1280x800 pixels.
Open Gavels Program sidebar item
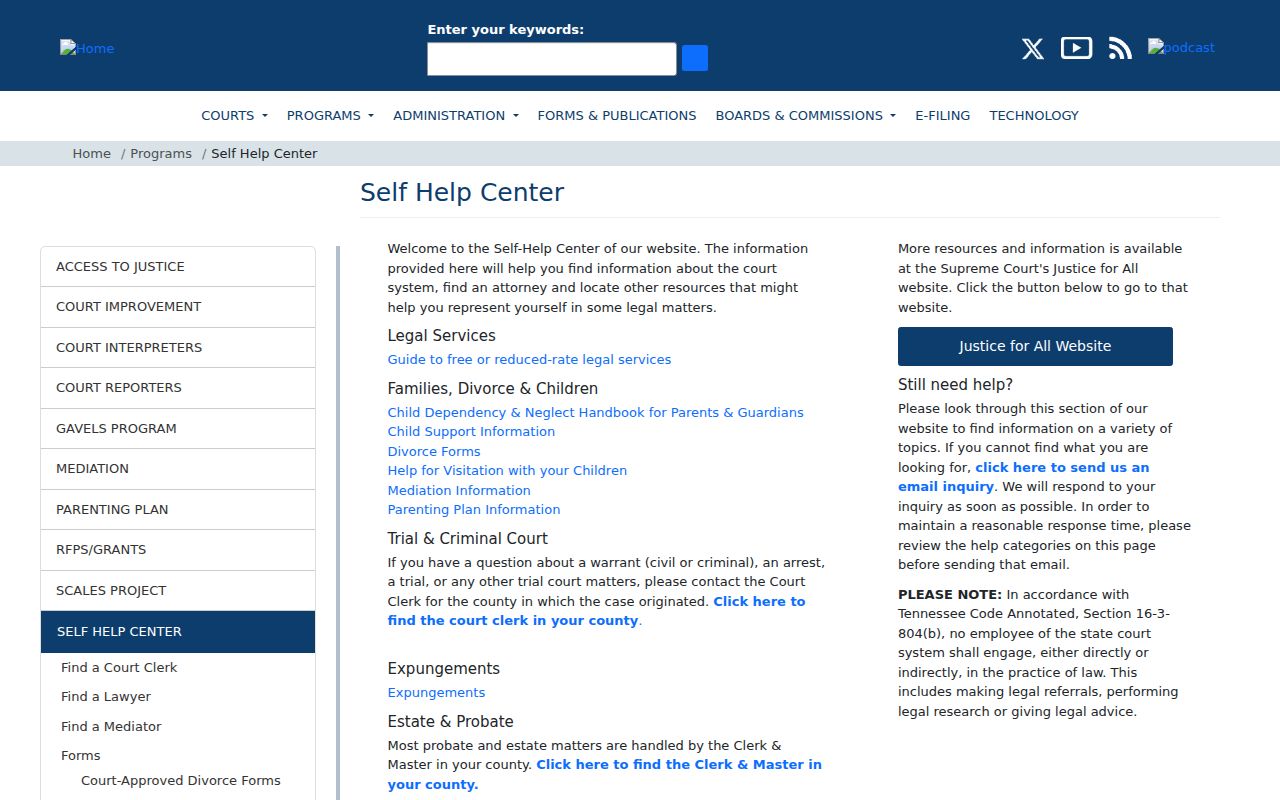click(x=178, y=429)
